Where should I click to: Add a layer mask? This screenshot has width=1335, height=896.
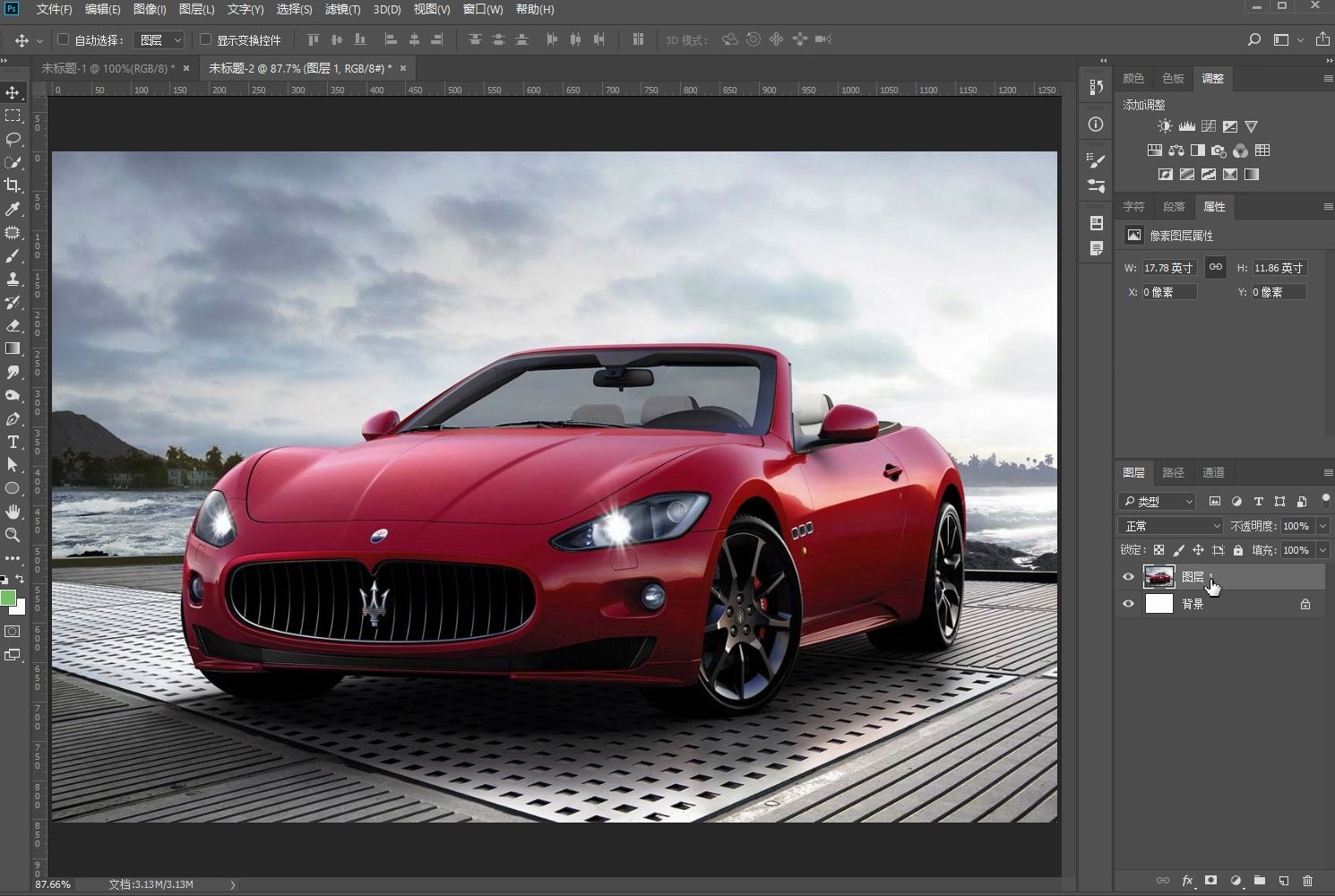1211,881
